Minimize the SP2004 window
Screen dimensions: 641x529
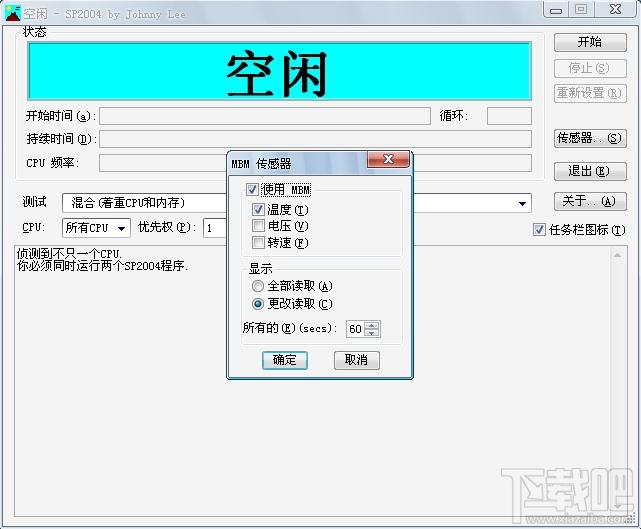pos(556,9)
